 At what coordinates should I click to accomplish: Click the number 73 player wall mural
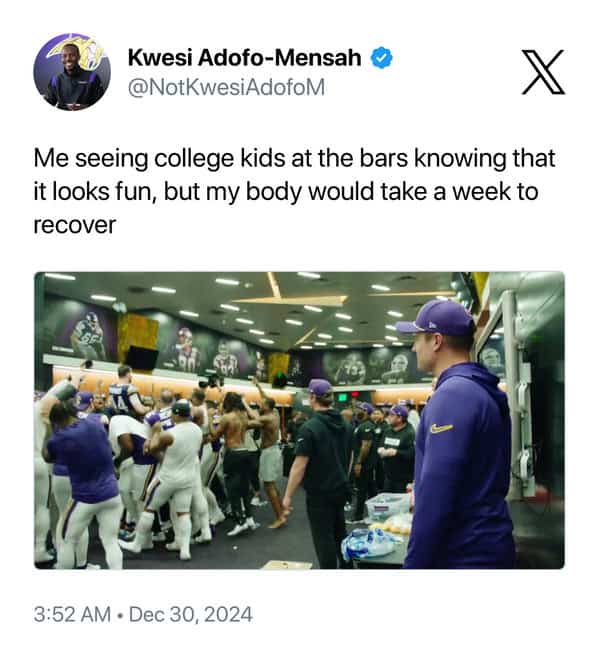click(350, 368)
